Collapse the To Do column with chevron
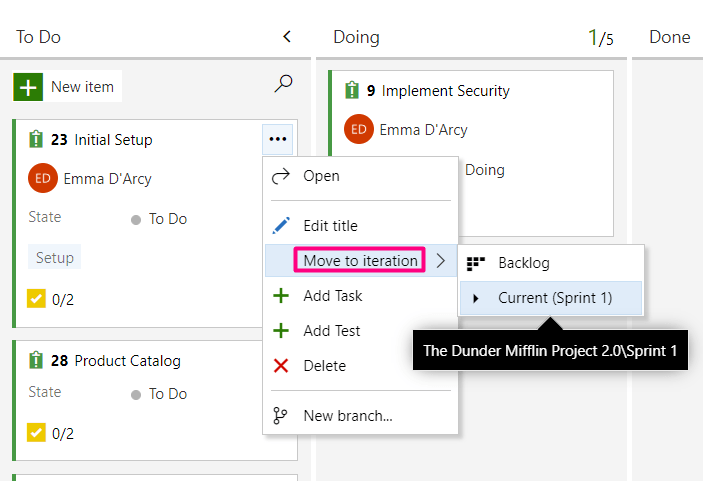Viewport: 703px width, 481px height. click(x=287, y=37)
